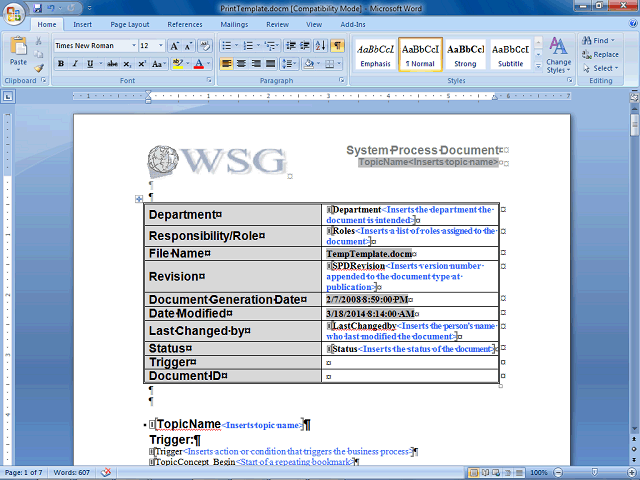Image resolution: width=640 pixels, height=480 pixels.
Task: Open the font name dropdown
Action: coord(133,46)
